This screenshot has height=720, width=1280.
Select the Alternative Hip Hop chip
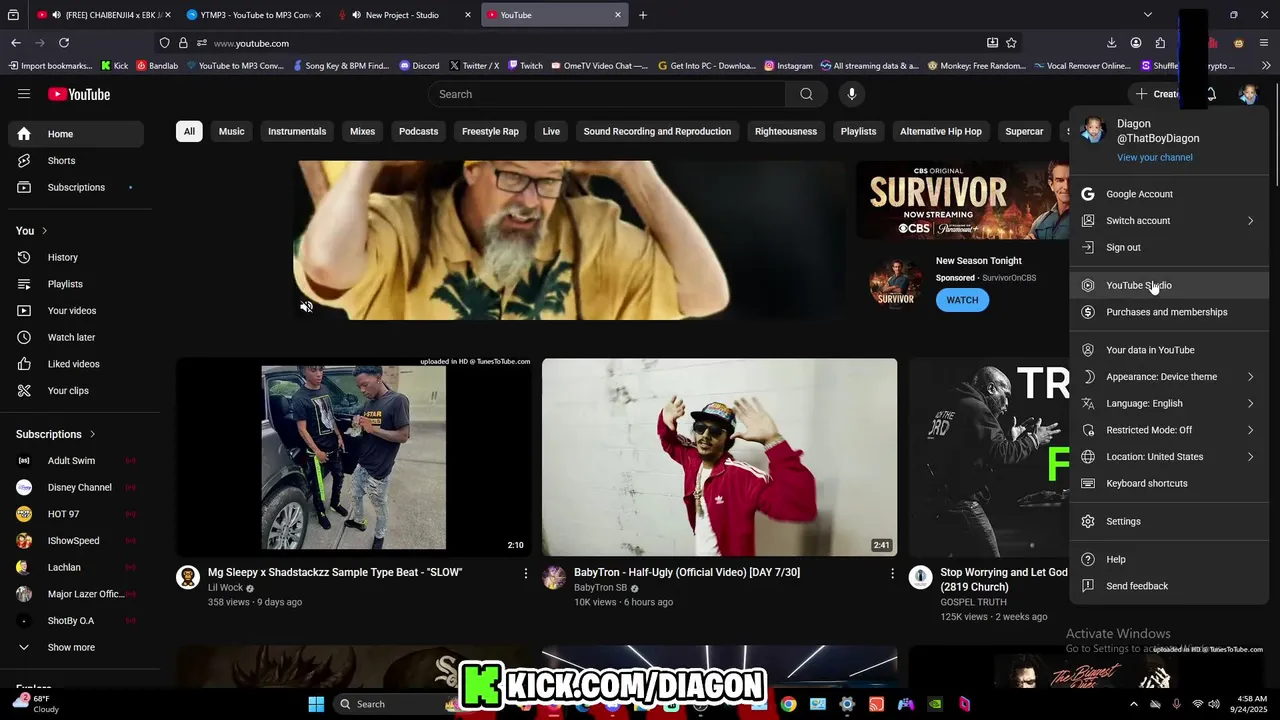click(x=941, y=131)
